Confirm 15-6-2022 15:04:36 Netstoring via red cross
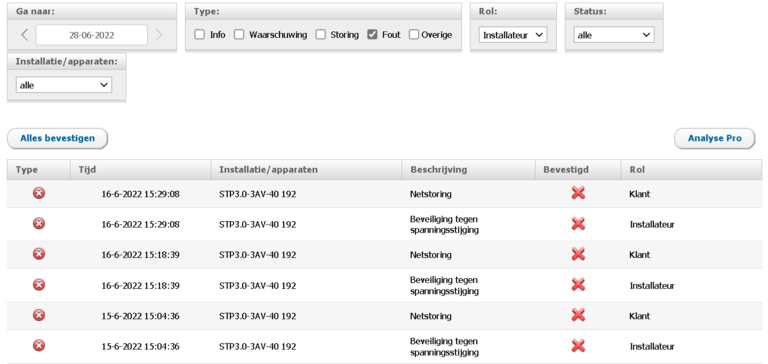Screen dimensions: 768x364 (x=578, y=315)
